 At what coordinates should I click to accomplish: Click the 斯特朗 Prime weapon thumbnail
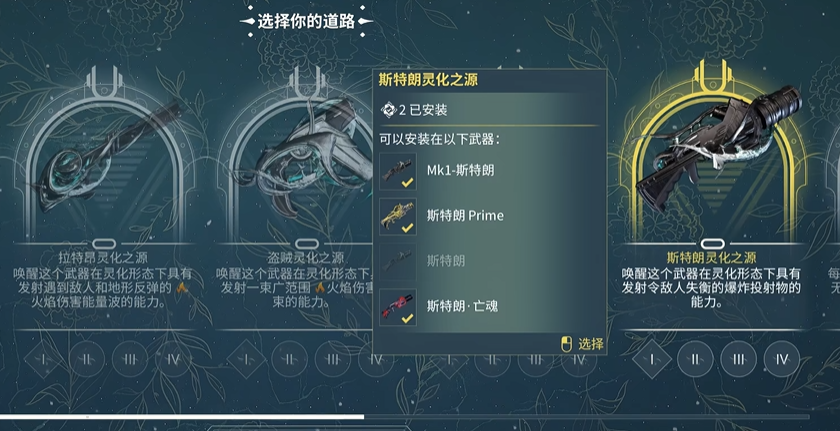point(398,216)
